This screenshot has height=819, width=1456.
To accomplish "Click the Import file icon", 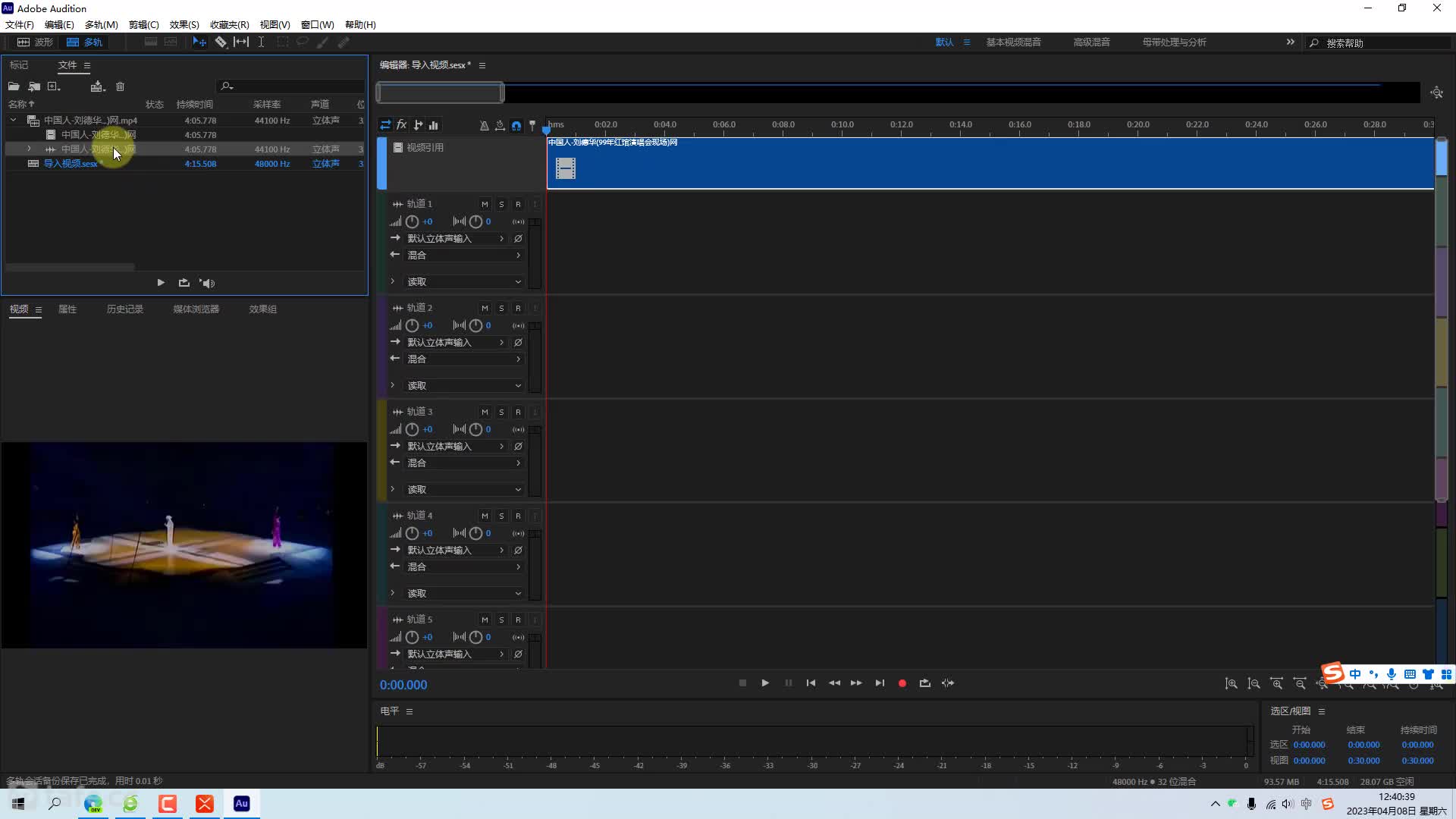I will point(34,86).
